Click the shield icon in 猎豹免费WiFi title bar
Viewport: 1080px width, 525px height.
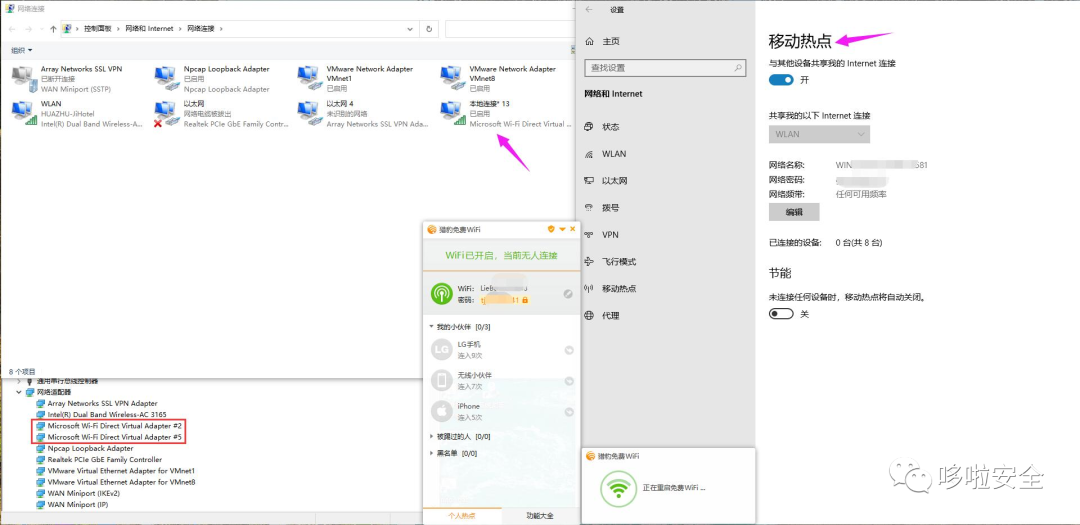point(551,229)
